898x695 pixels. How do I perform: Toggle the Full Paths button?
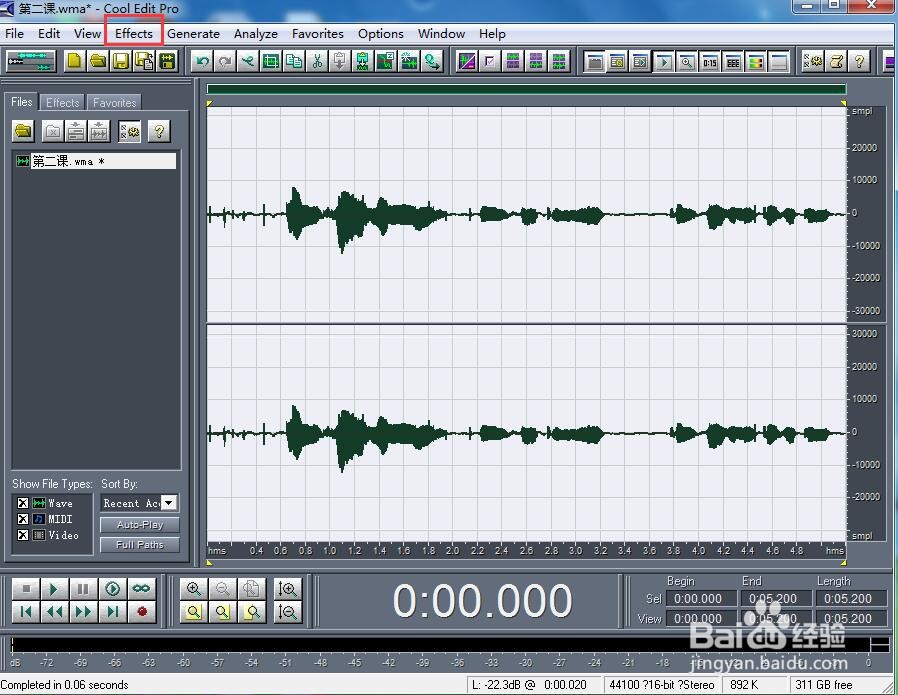click(140, 544)
